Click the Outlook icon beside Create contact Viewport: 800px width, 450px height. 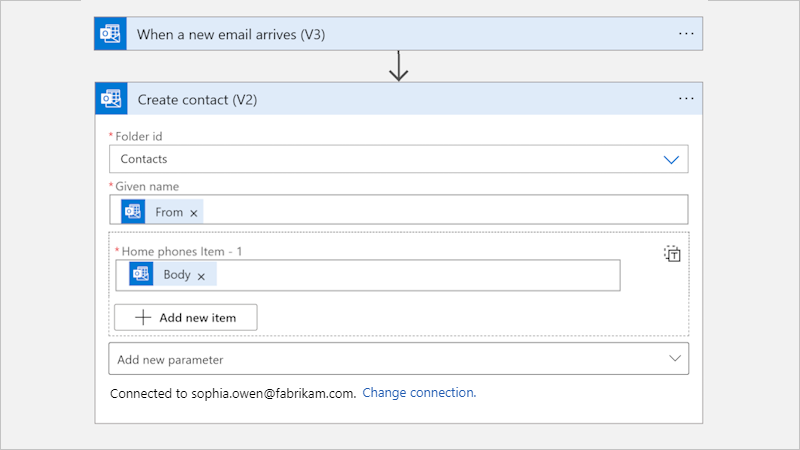click(x=110, y=99)
